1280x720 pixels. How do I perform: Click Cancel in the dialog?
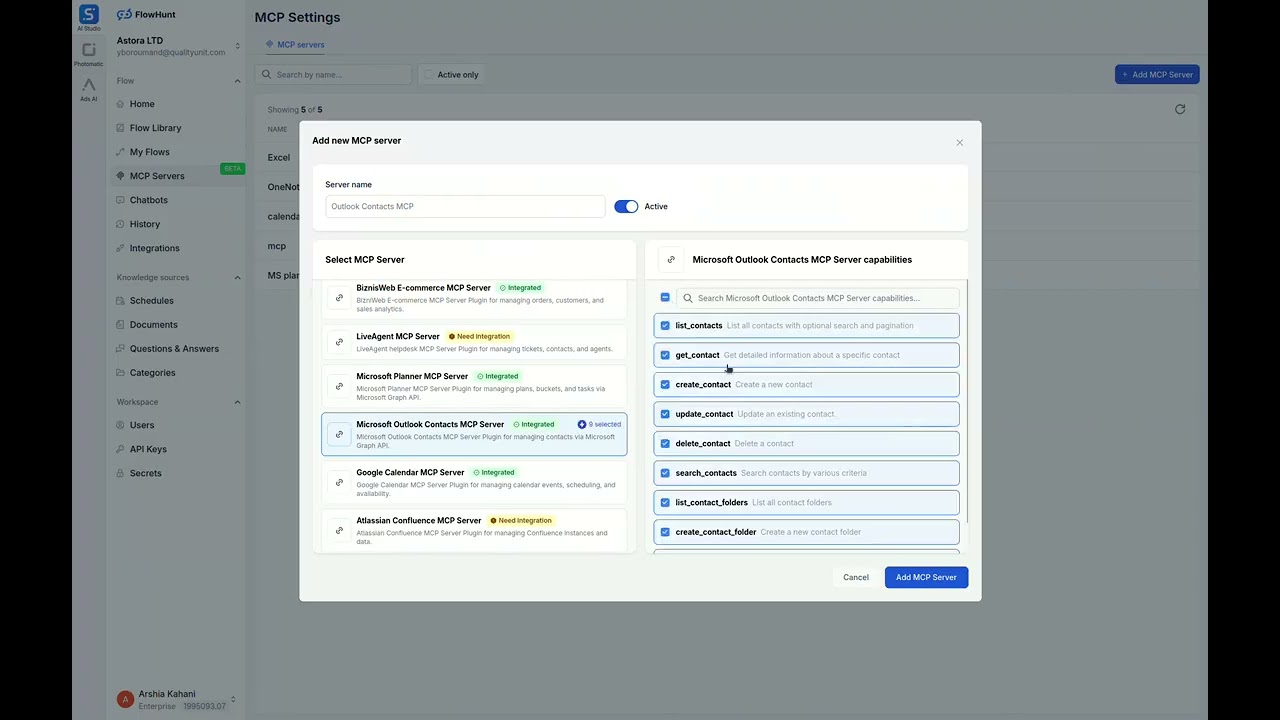856,577
